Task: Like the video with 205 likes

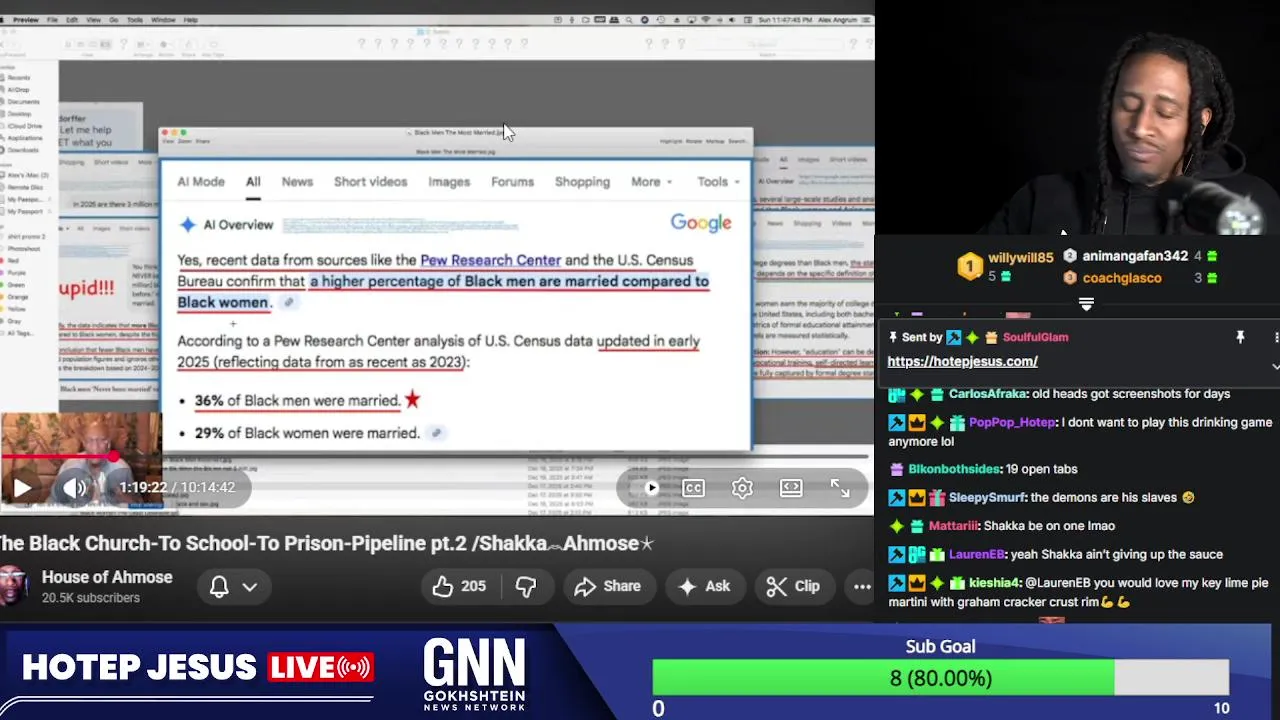Action: (x=459, y=586)
